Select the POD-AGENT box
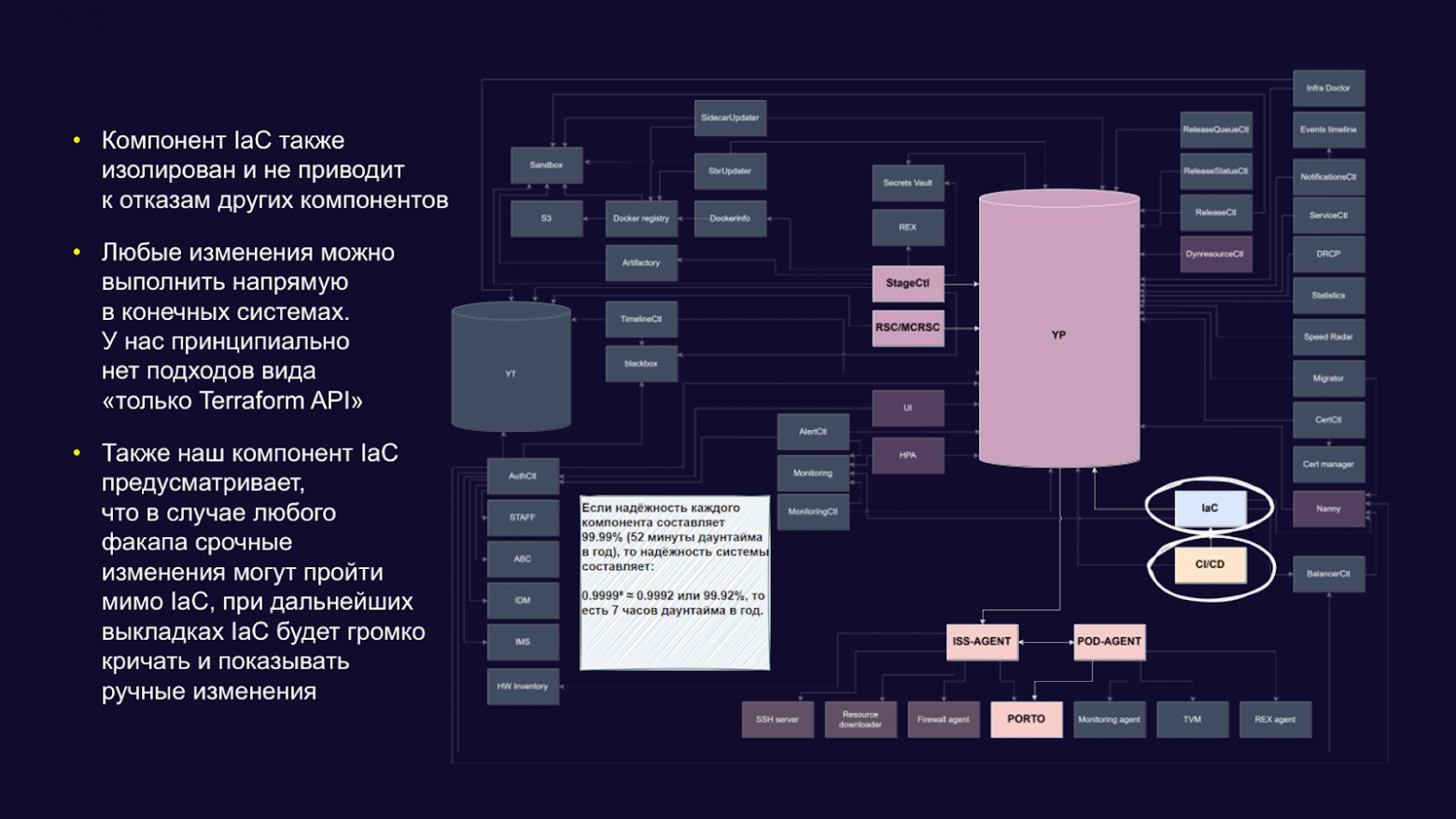The width and height of the screenshot is (1456, 819). coord(1110,642)
